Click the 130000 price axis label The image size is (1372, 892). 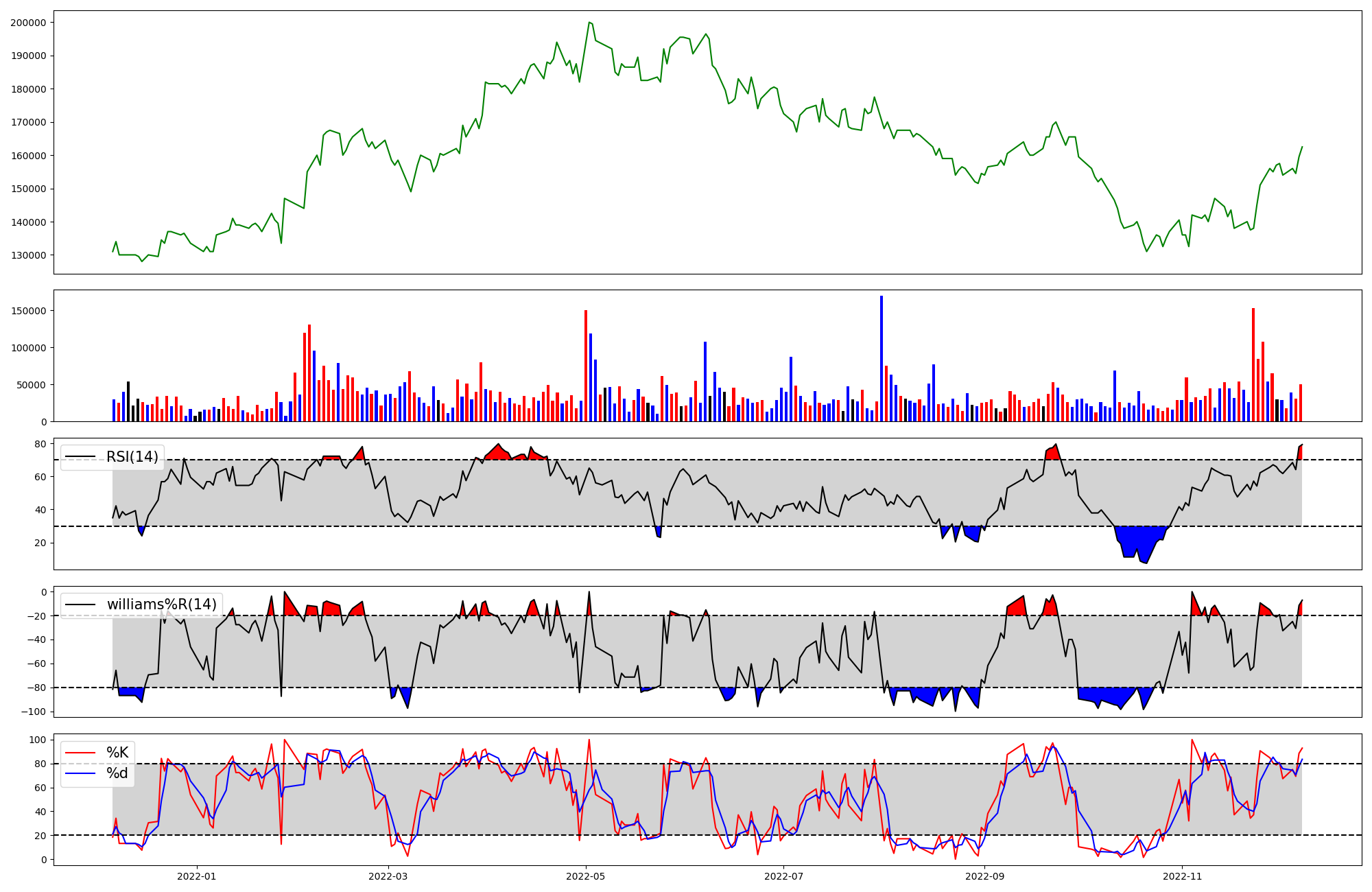tap(28, 255)
